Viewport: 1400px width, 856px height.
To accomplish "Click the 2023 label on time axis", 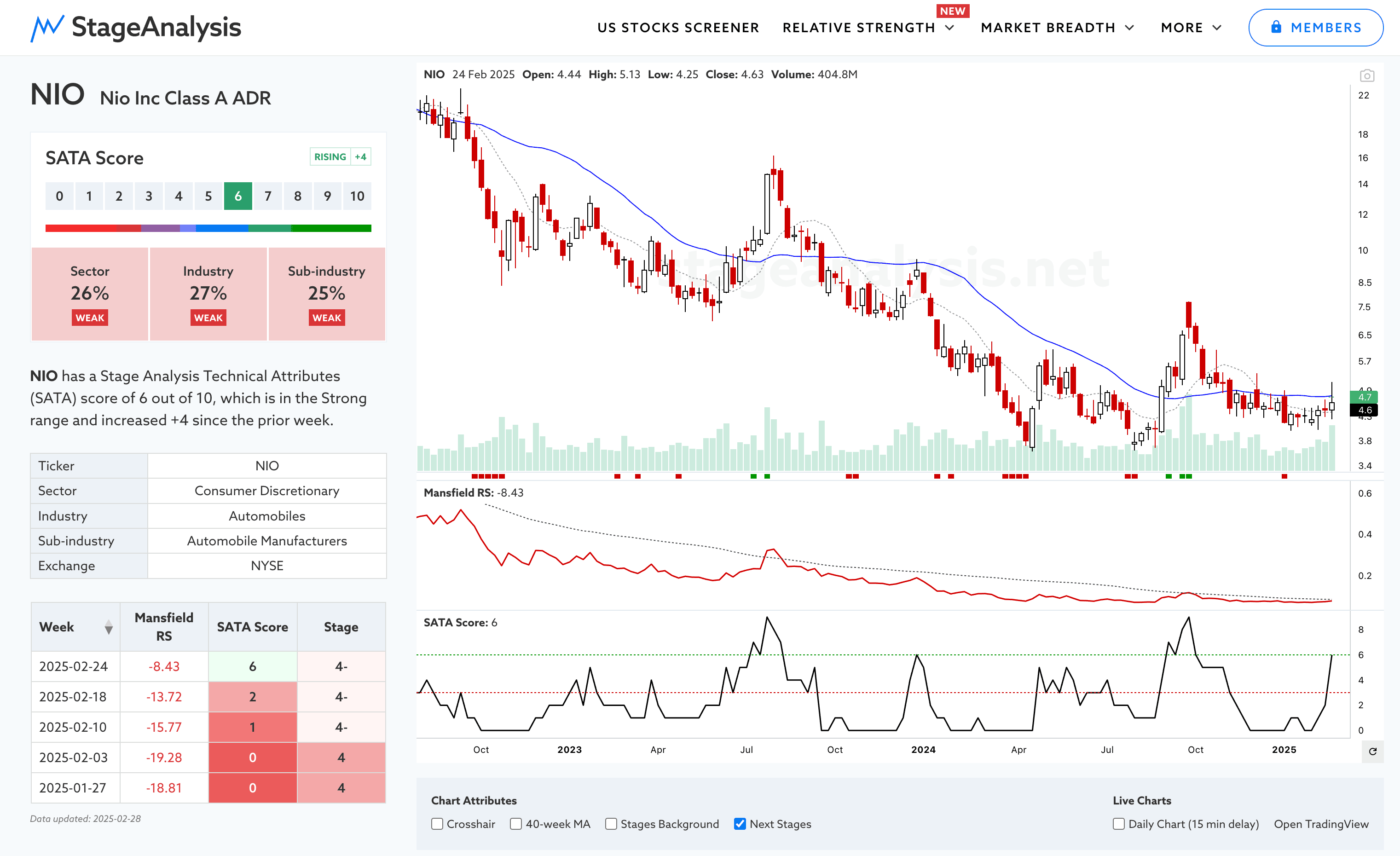I will pos(569,750).
